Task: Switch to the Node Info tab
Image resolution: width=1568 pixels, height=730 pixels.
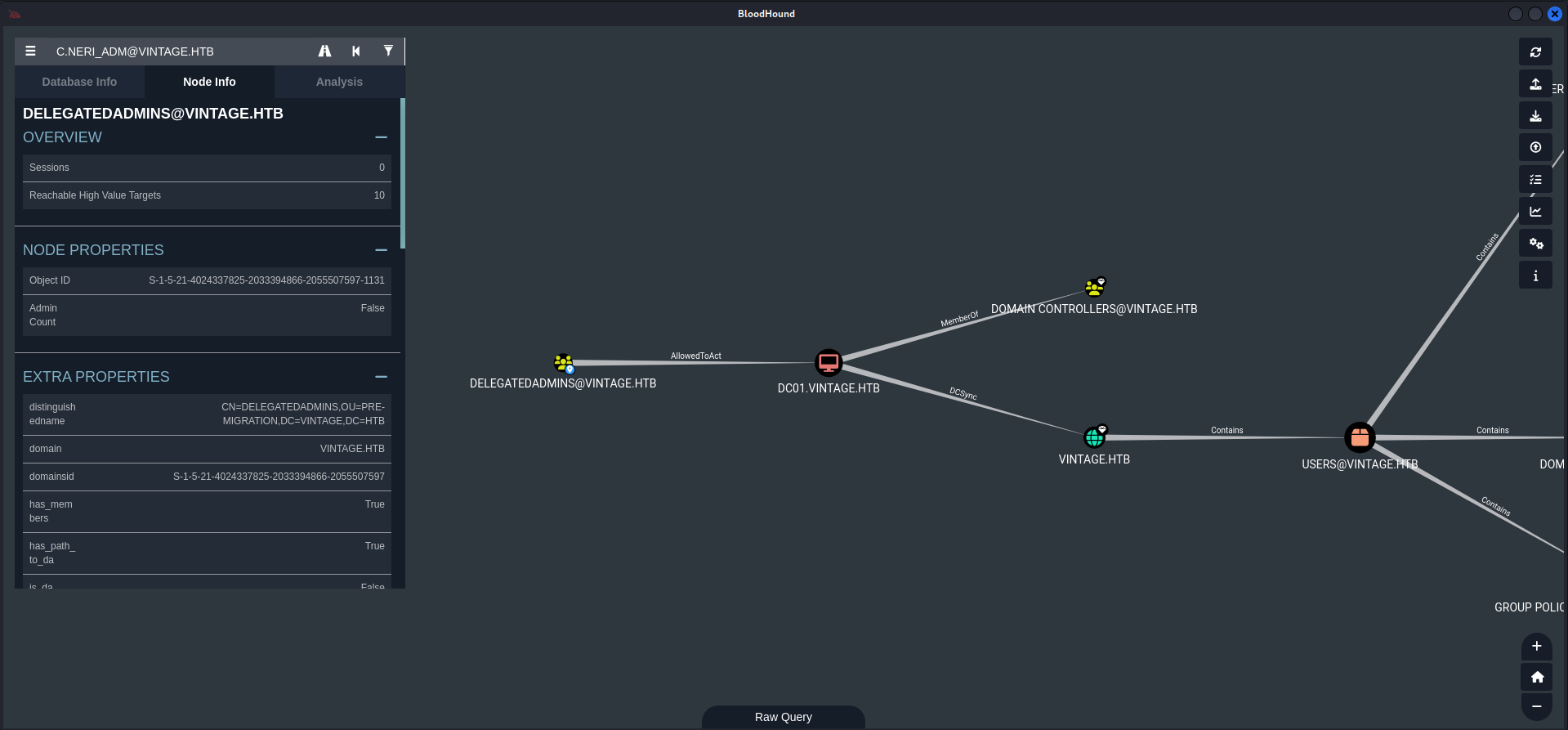Action: pyautogui.click(x=209, y=82)
